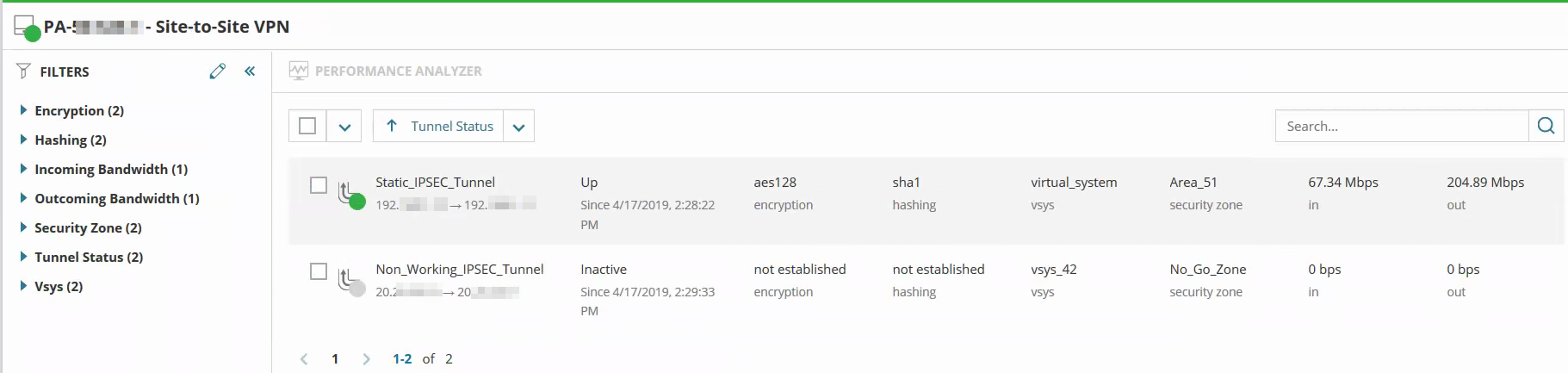The image size is (1568, 373).
Task: Expand the Encryption filter group
Action: pos(24,110)
